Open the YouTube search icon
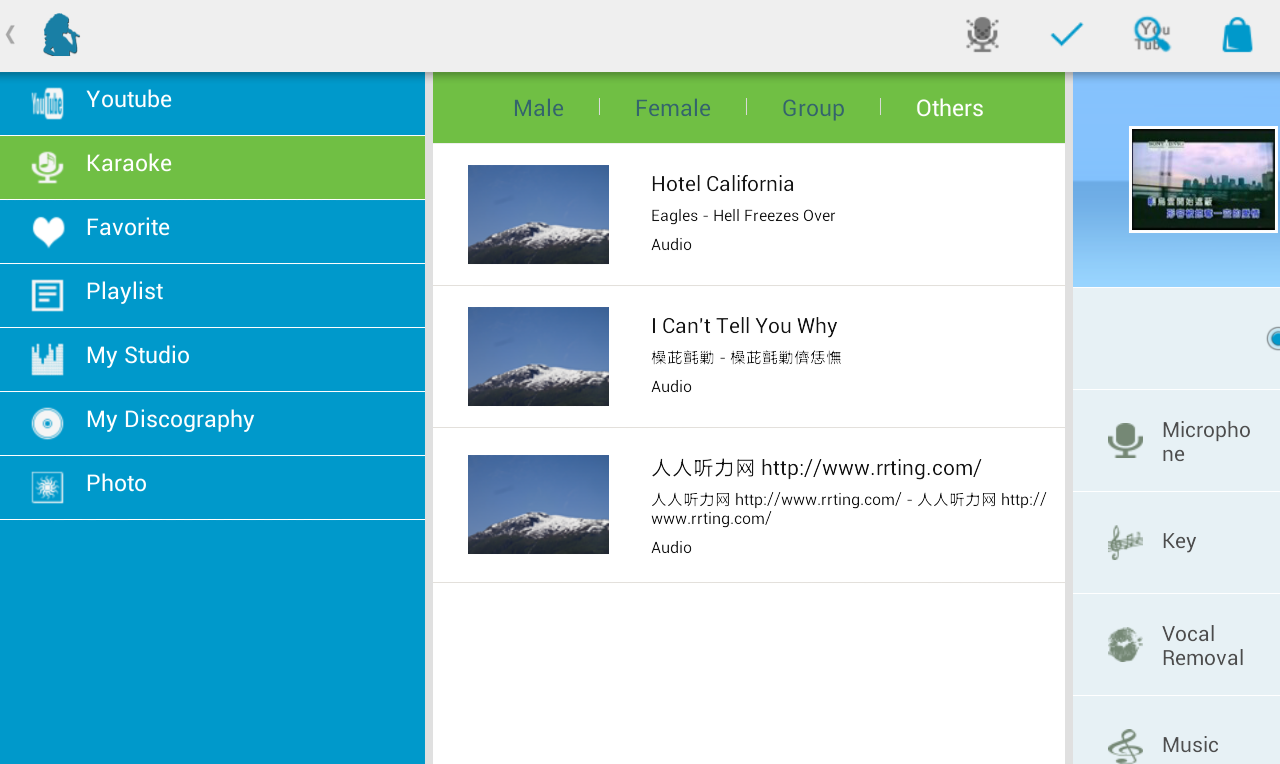This screenshot has width=1280, height=764. [x=1152, y=35]
